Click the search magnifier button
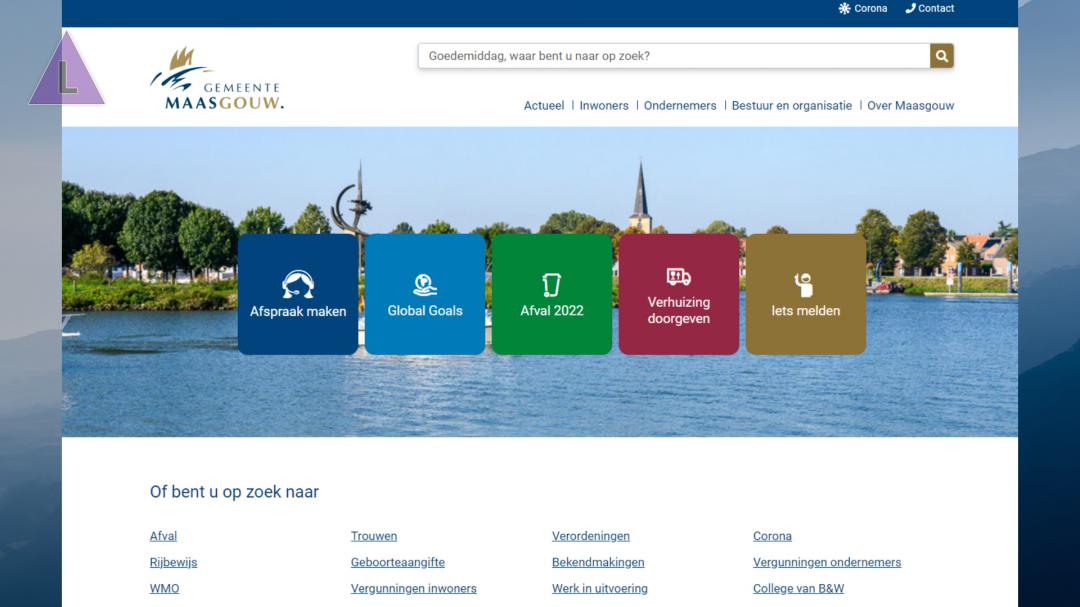The width and height of the screenshot is (1080, 607). (x=942, y=56)
